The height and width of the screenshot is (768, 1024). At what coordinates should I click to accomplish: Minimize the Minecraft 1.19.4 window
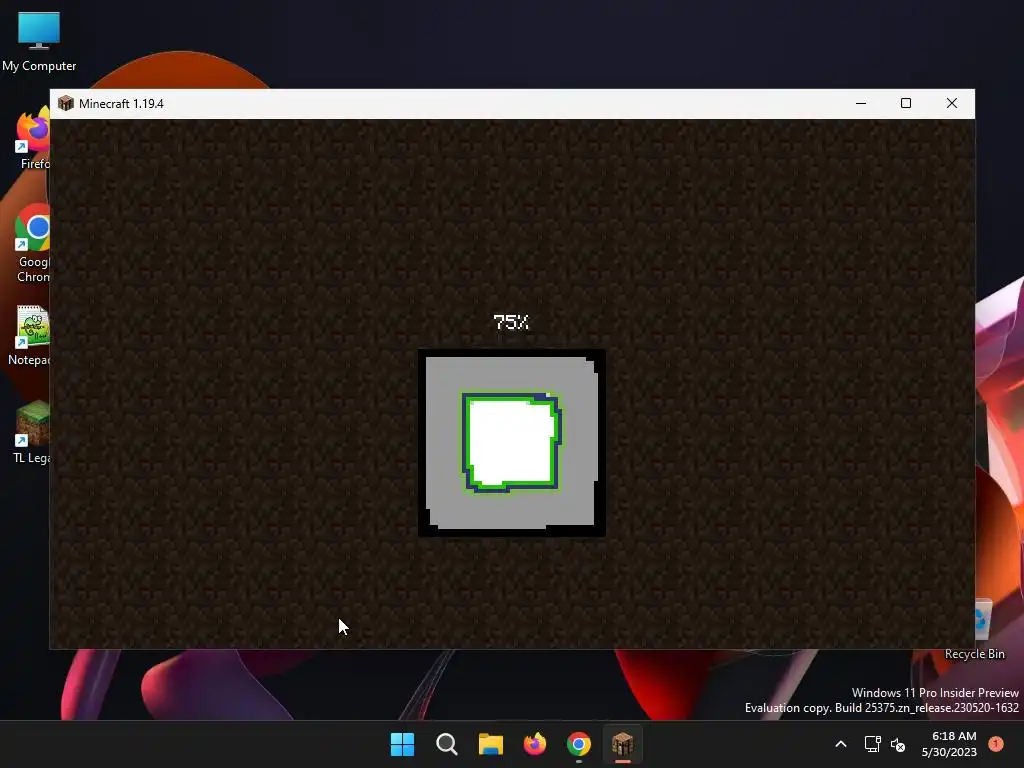coord(861,103)
